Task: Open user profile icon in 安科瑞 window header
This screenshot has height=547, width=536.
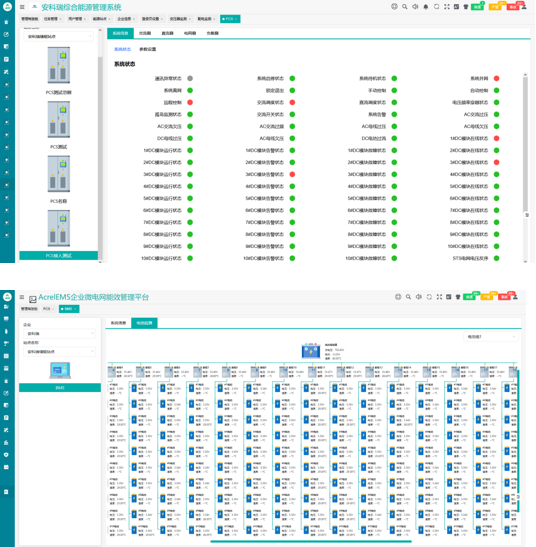Action: pos(524,7)
